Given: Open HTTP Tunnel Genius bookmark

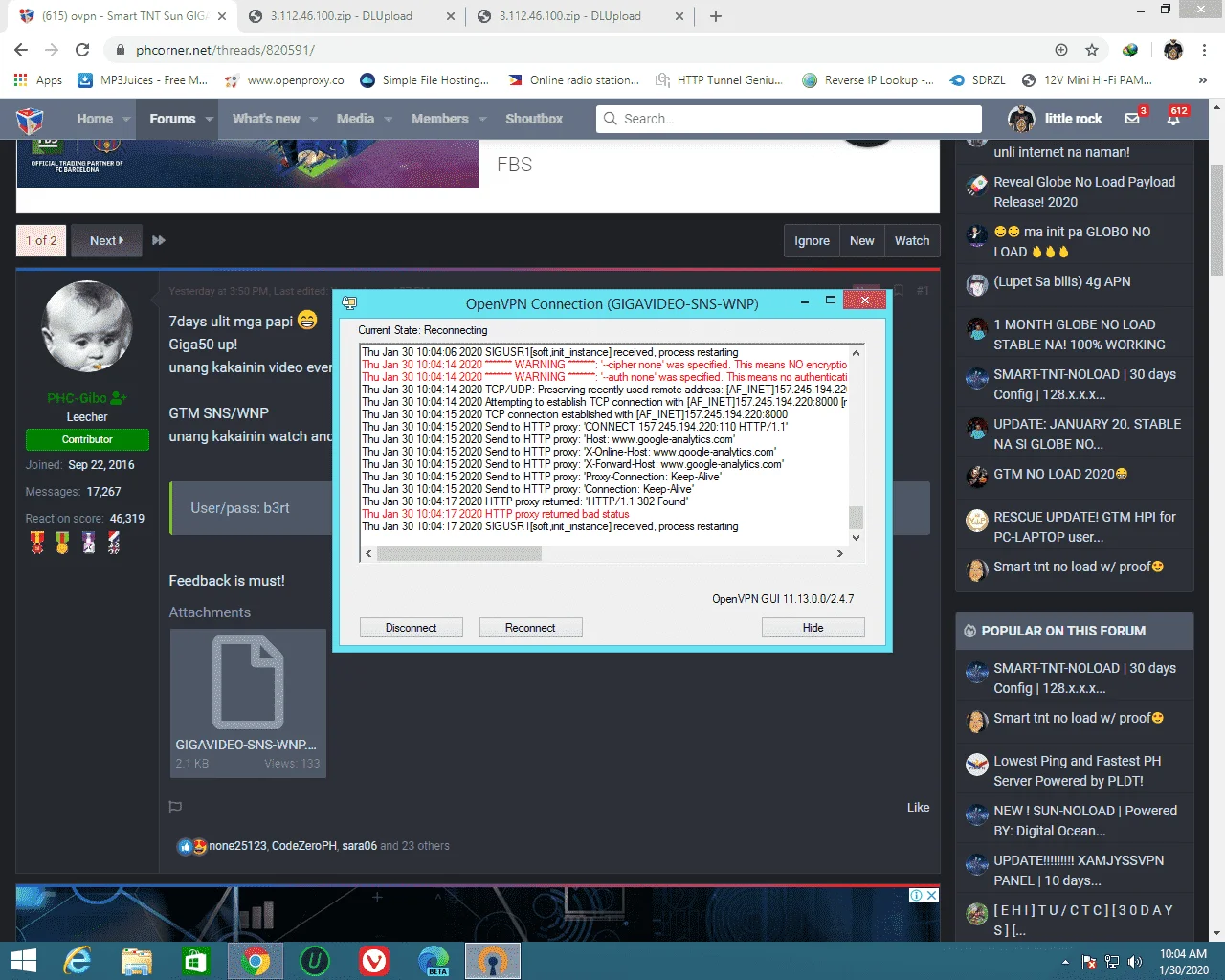Looking at the screenshot, I should (x=719, y=80).
